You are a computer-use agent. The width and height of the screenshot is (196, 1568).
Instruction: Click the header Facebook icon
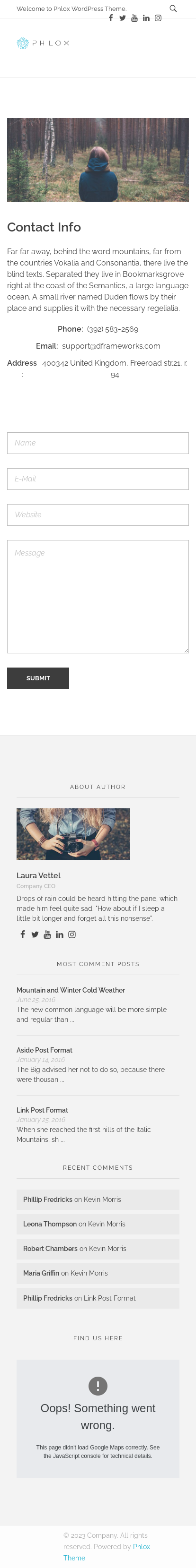tap(110, 17)
